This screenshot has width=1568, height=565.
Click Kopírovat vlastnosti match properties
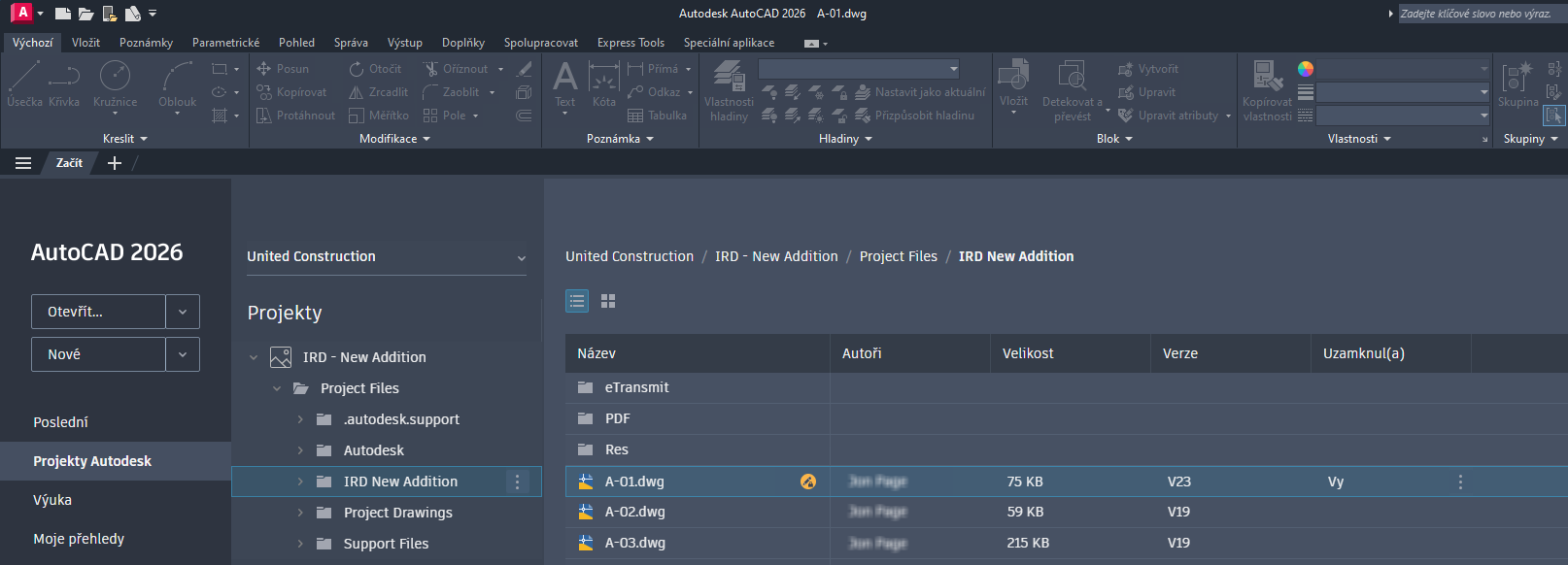coord(1267,90)
